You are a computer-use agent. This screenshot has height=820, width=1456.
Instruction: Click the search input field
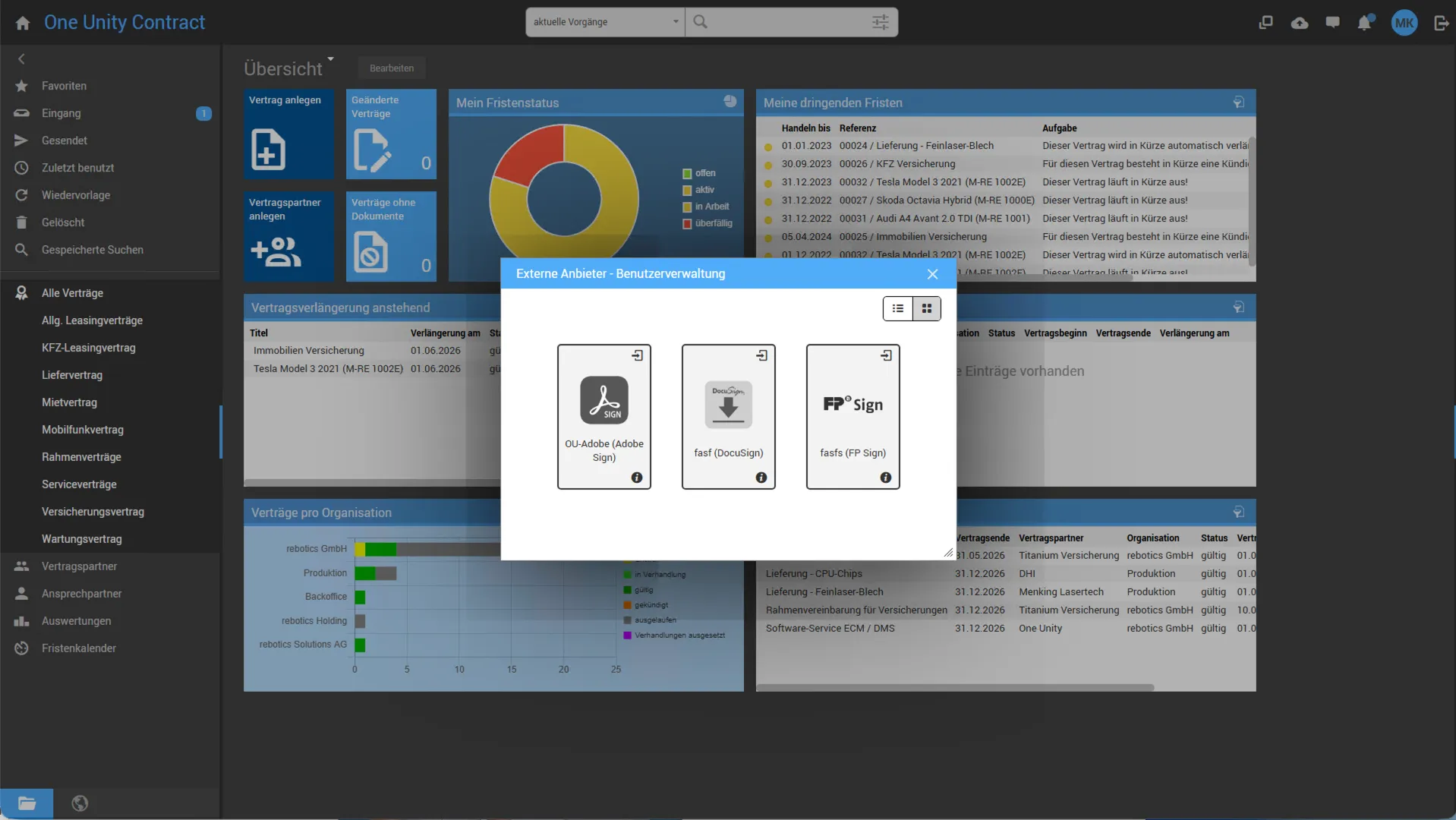(x=789, y=22)
